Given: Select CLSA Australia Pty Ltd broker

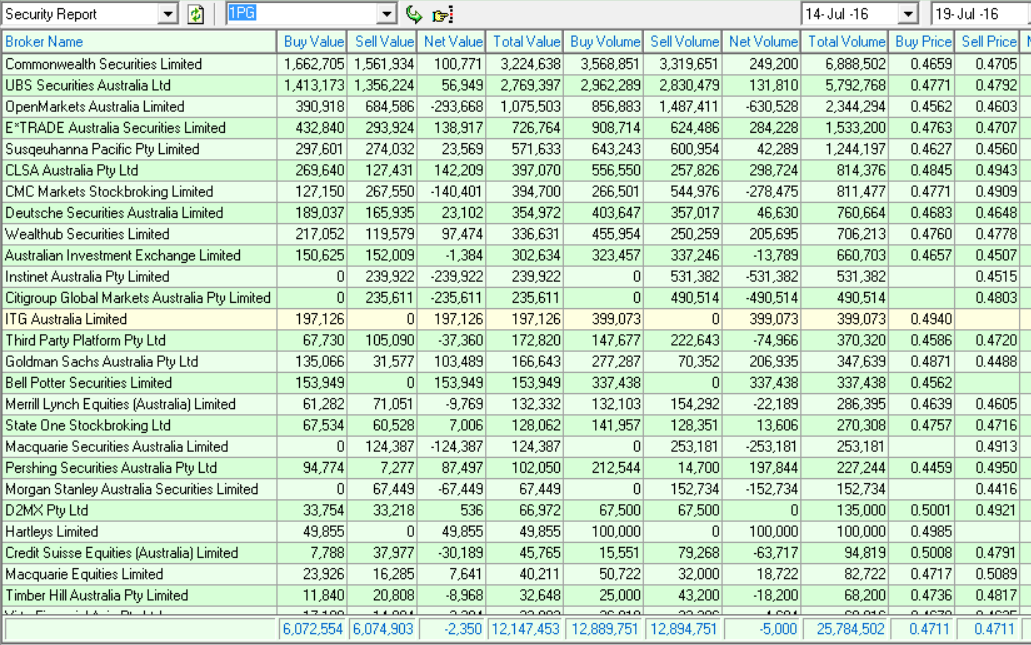Looking at the screenshot, I should pos(72,170).
